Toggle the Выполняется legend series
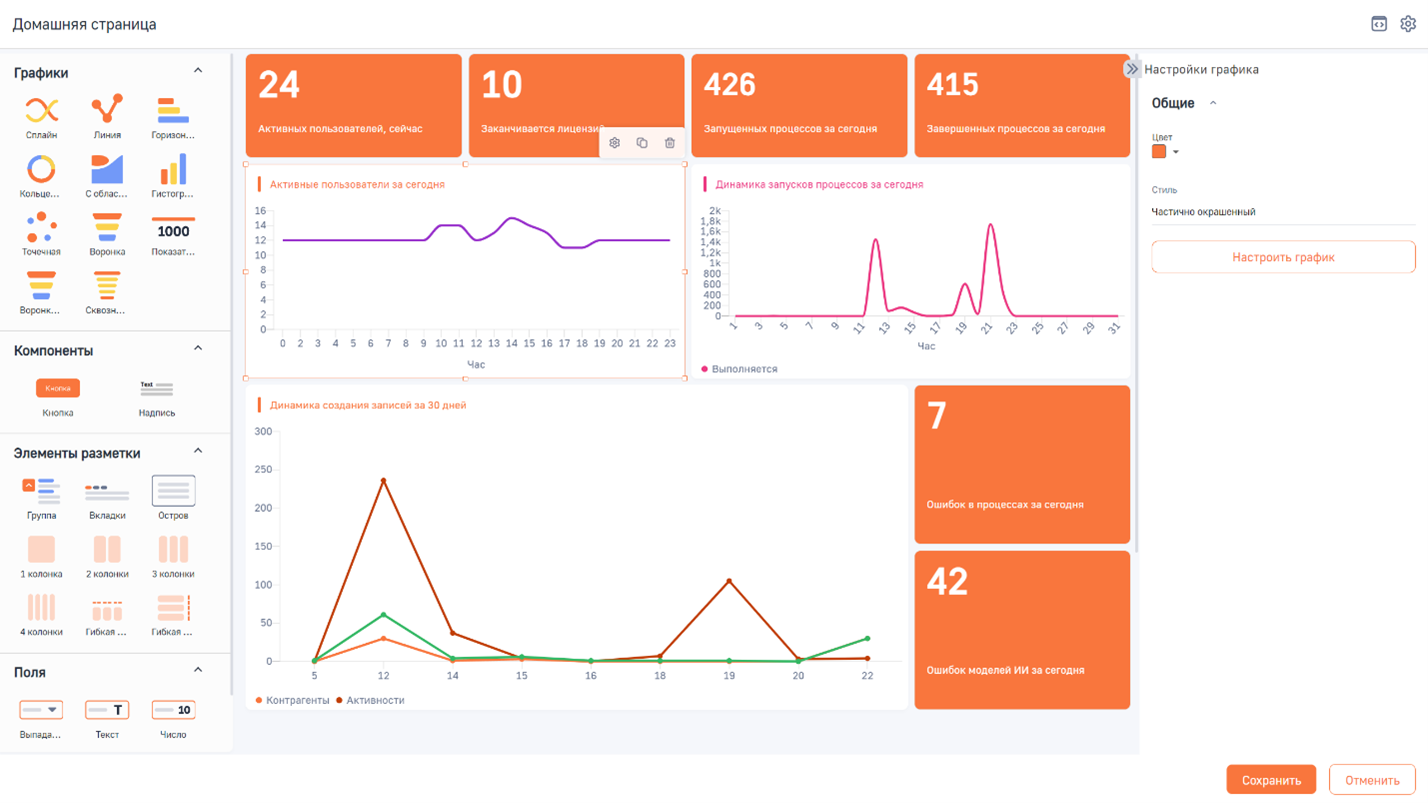The image size is (1428, 803). pos(739,369)
